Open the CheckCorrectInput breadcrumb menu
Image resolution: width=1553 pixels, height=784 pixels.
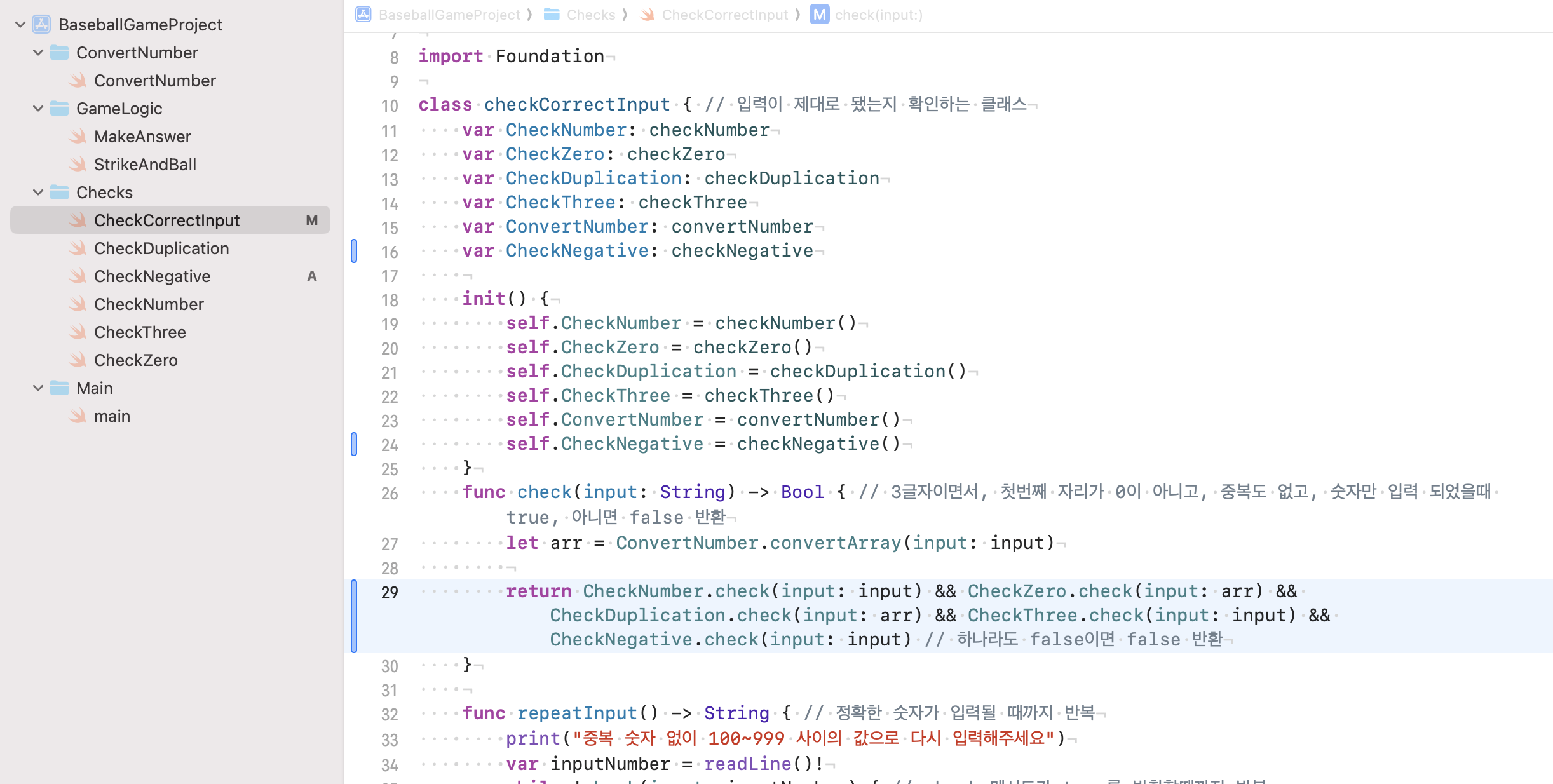coord(724,15)
